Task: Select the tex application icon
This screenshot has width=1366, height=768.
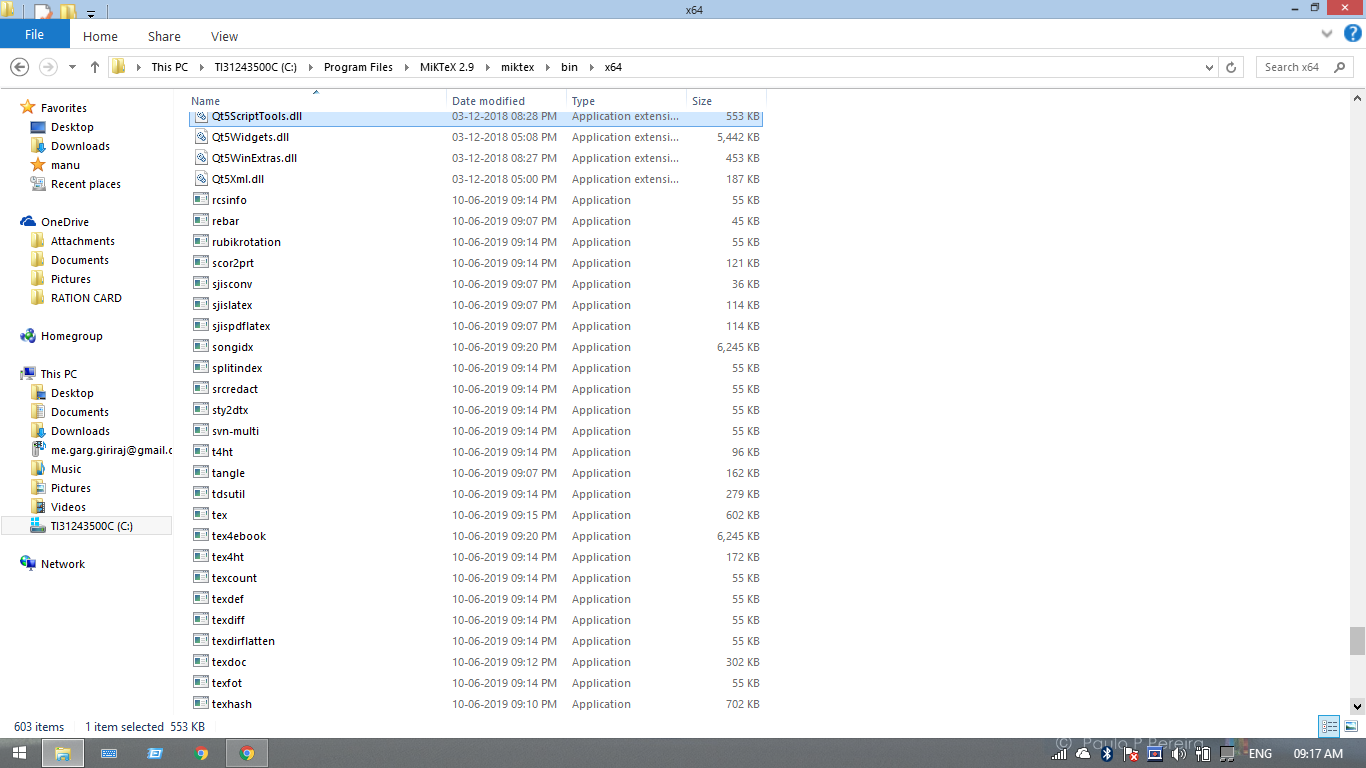Action: [x=201, y=515]
